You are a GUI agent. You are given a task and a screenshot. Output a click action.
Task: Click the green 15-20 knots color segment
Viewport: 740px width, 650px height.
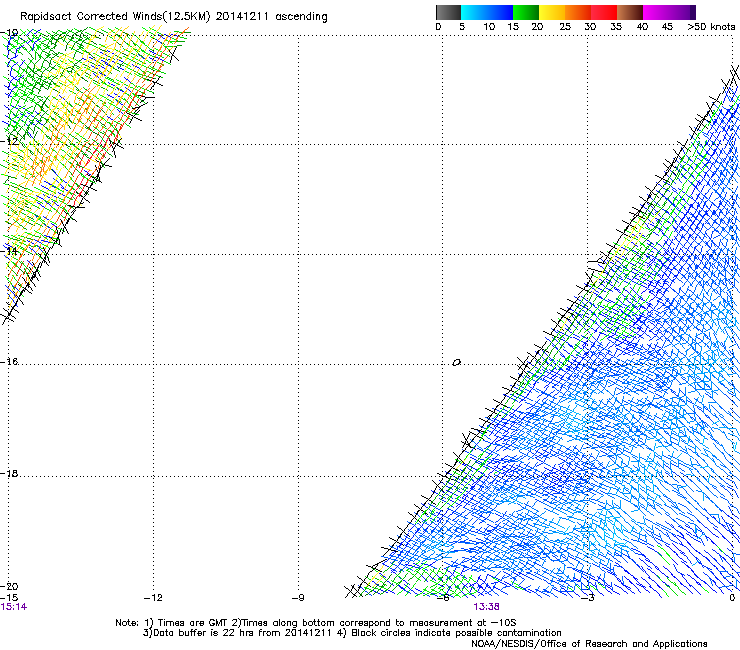526,12
